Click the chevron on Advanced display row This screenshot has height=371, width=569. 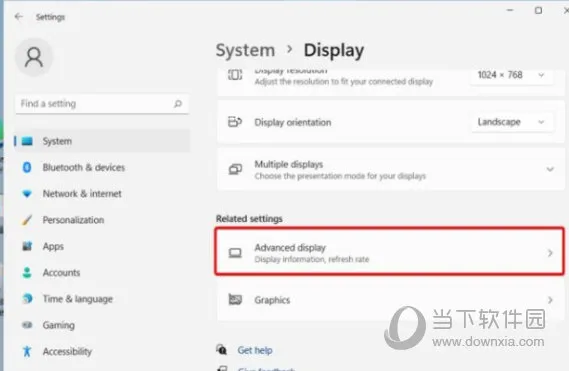tap(550, 253)
